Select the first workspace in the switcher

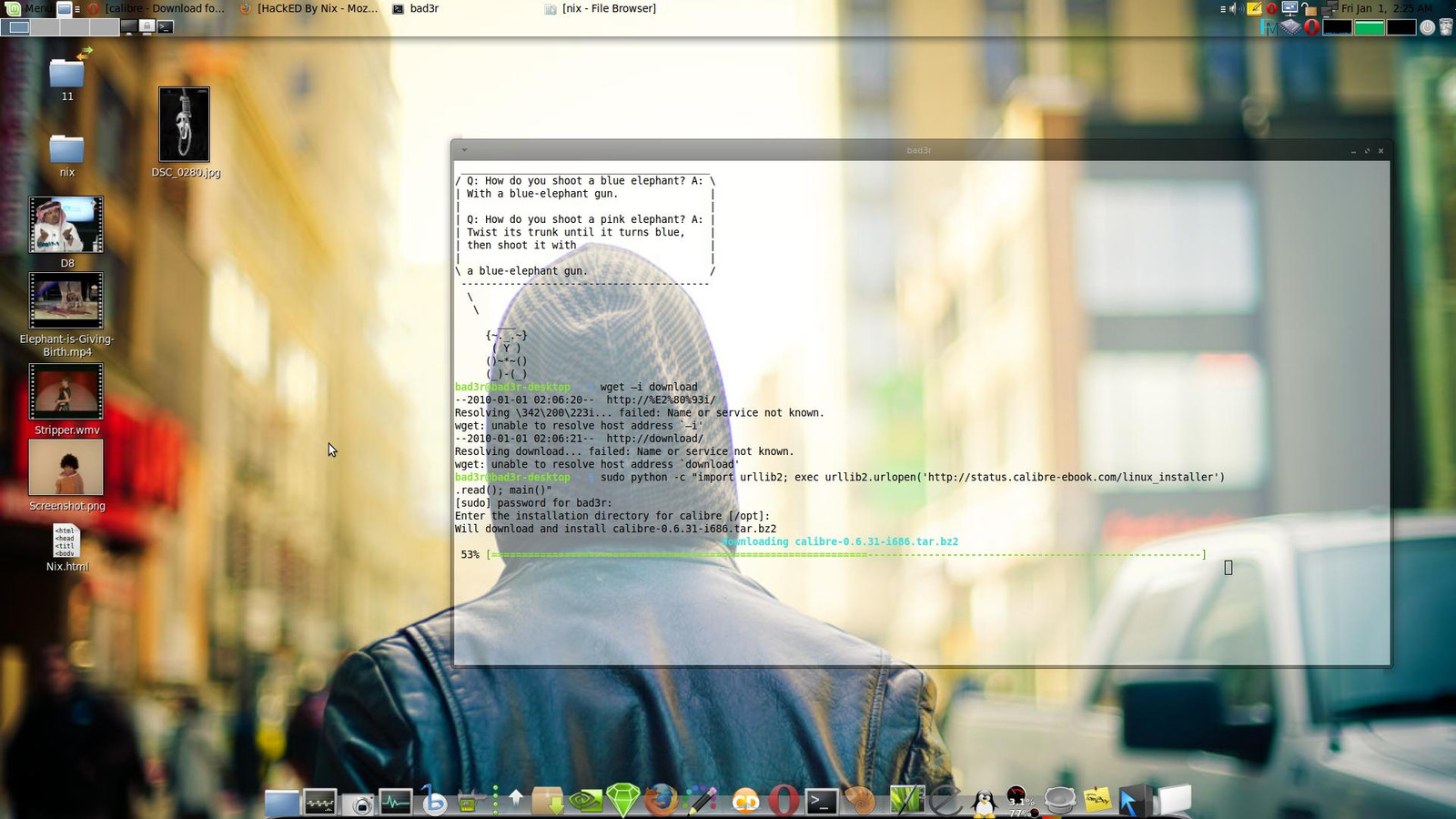17,27
